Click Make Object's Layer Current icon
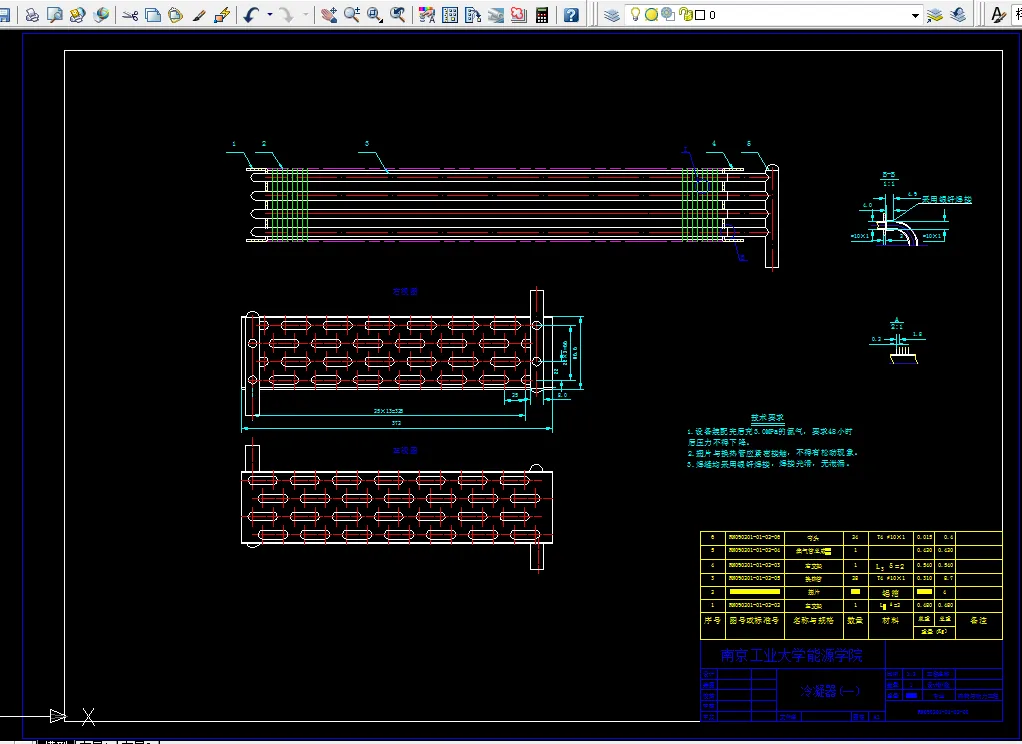Screen dimensions: 1022x744 click(935, 14)
